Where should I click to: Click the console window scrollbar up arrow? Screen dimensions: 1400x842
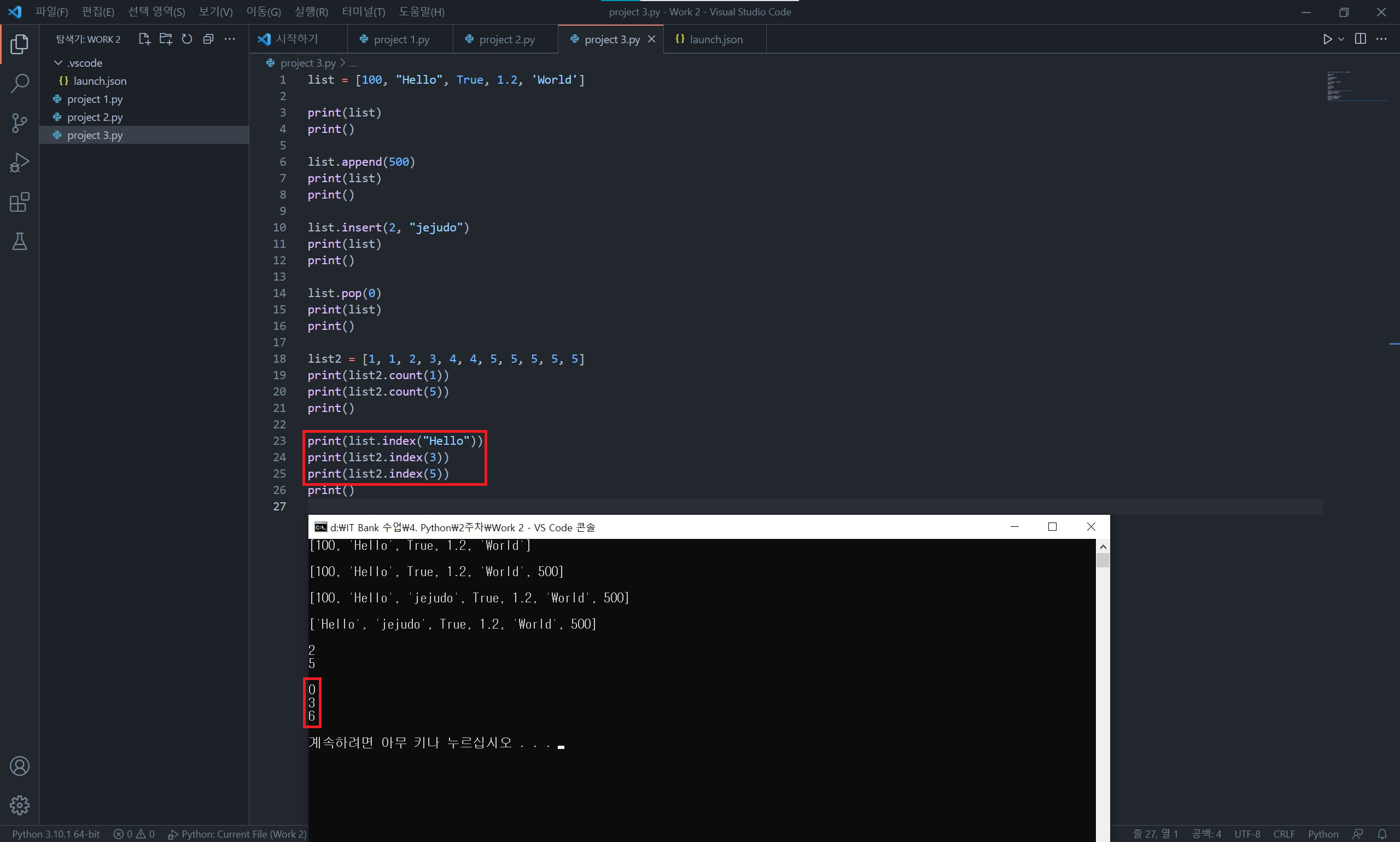[x=1102, y=547]
